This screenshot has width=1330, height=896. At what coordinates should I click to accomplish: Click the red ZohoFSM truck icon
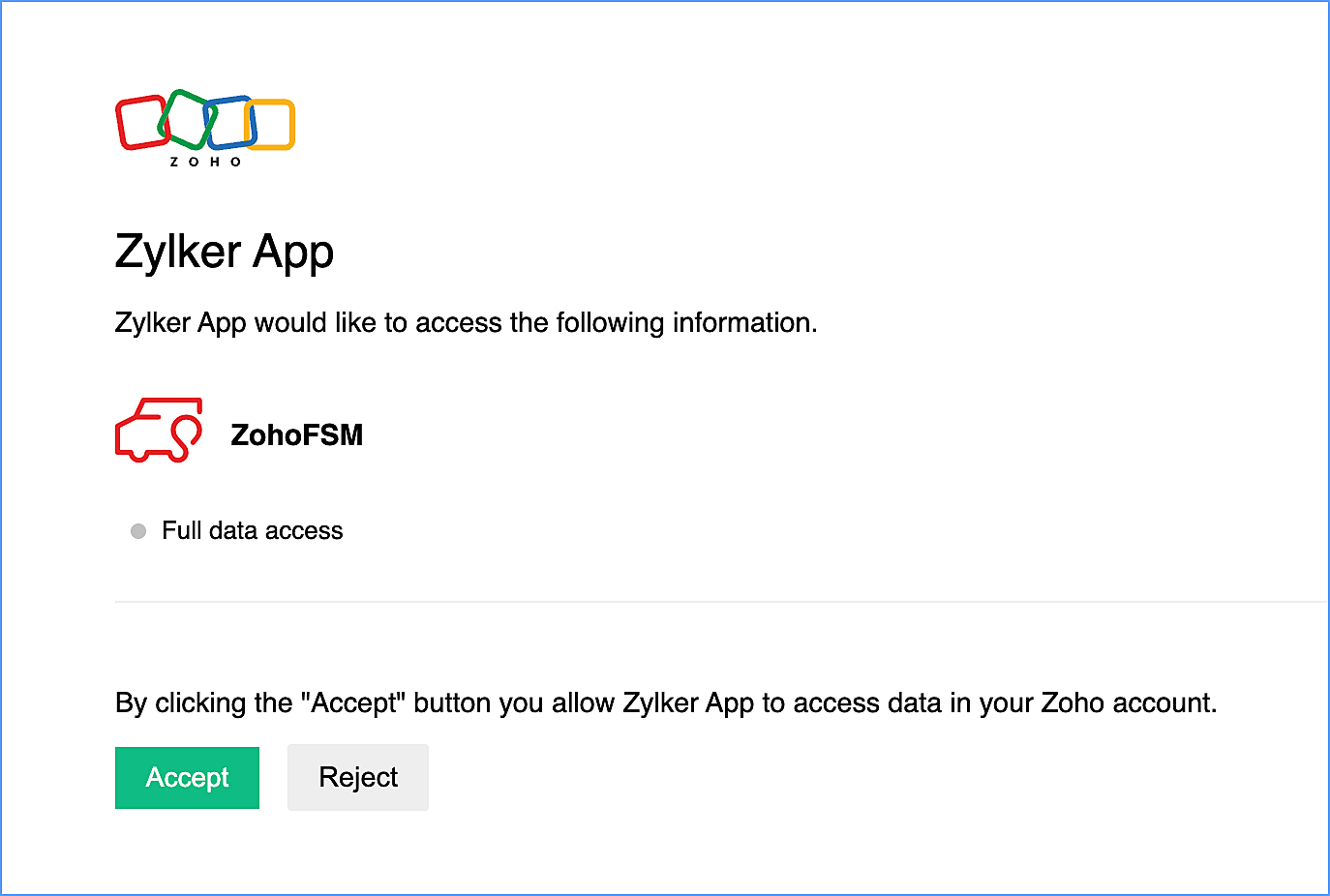[159, 431]
